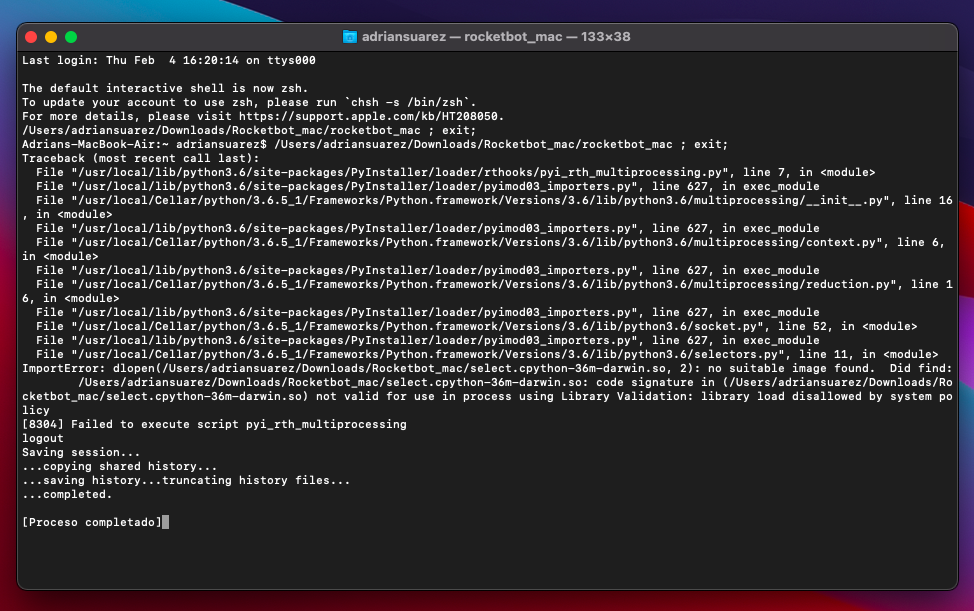
Task: Maximize the Terminal using green button
Action: 71,37
